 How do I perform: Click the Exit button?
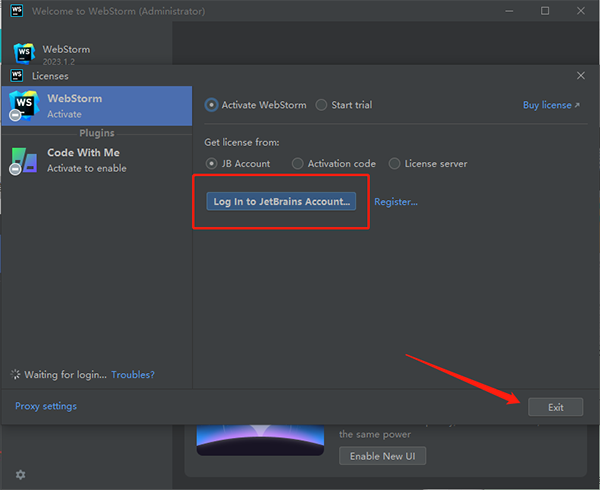click(556, 407)
